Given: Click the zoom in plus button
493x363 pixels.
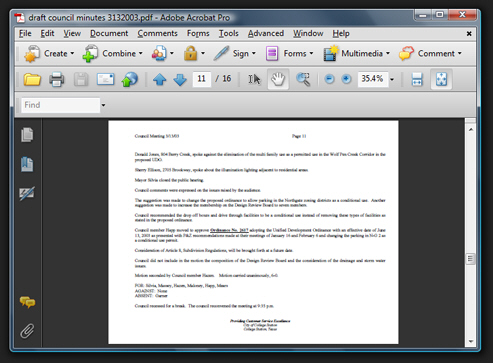Looking at the screenshot, I should tap(347, 79).
